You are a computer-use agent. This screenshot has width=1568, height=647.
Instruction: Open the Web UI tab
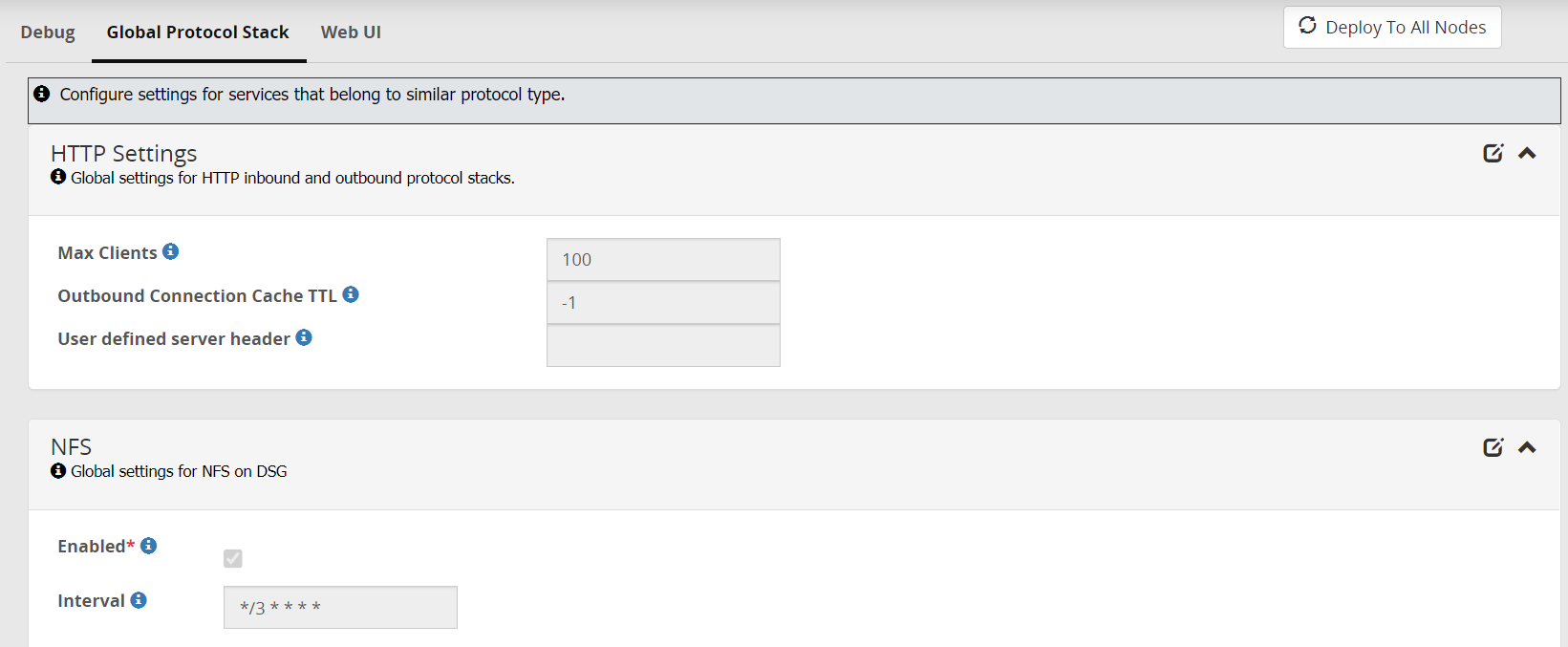click(x=351, y=32)
